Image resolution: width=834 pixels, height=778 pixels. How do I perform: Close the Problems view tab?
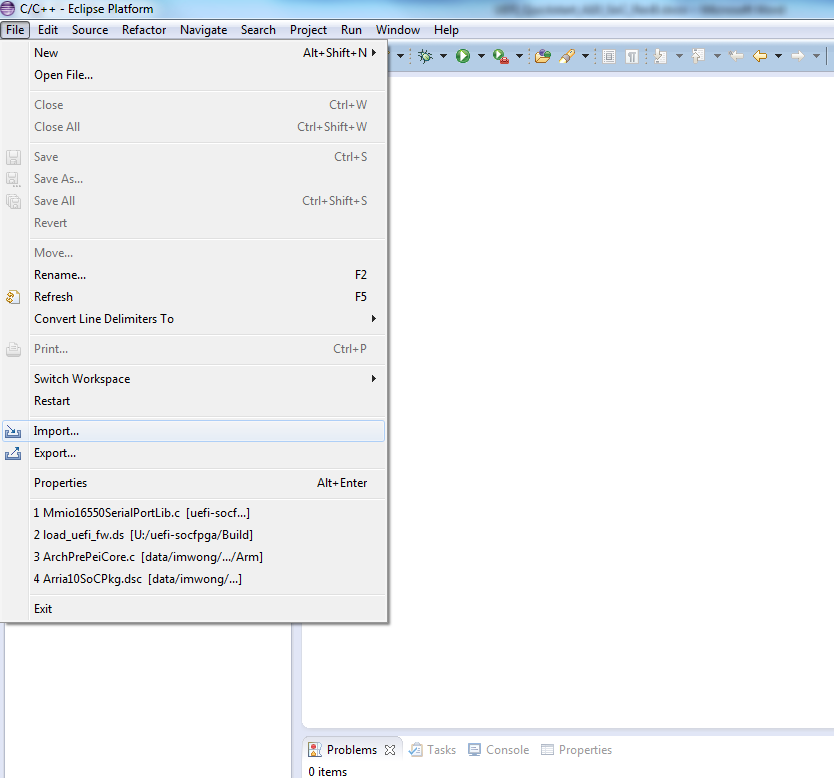[390, 750]
